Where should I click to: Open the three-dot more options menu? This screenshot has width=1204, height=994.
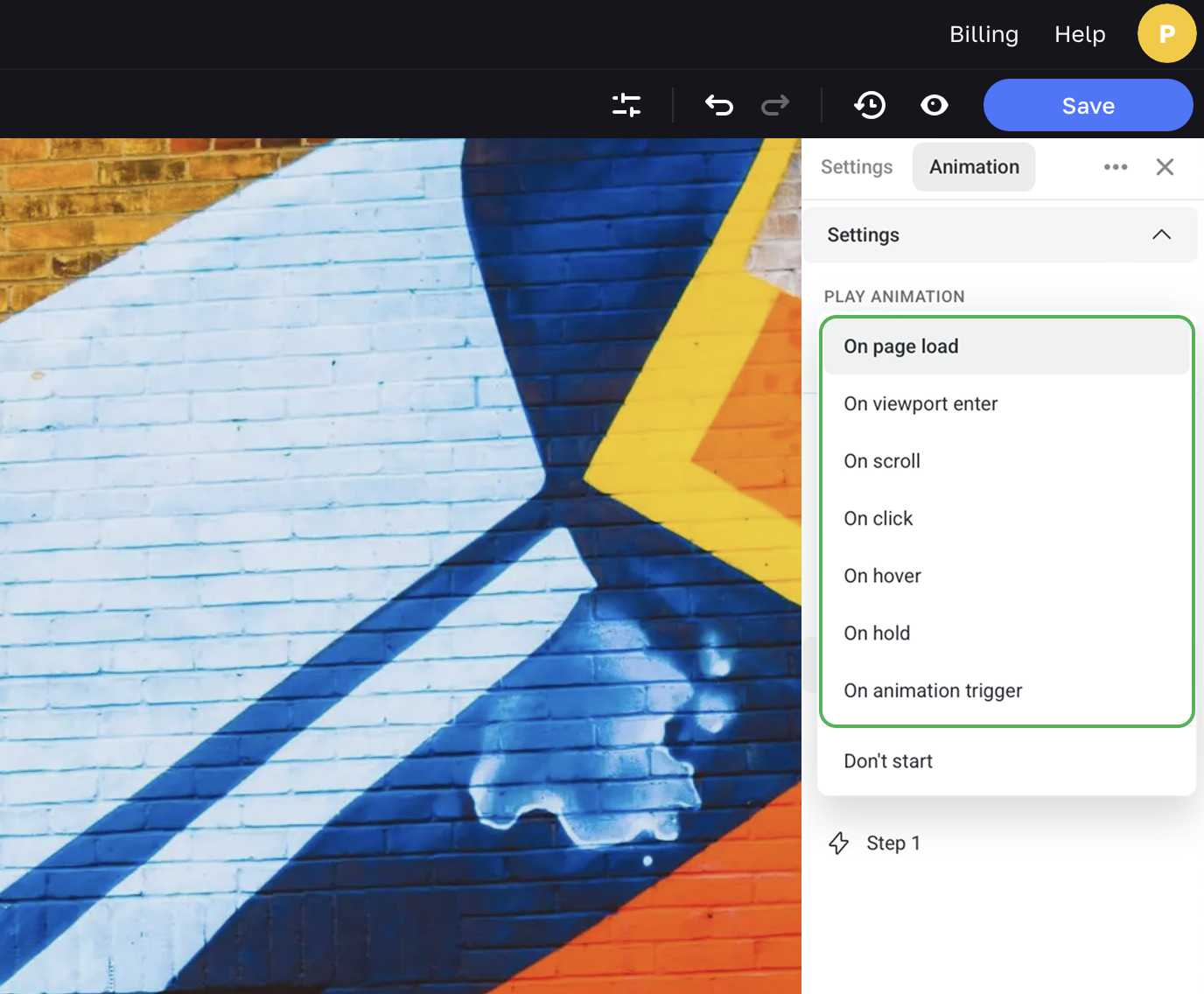coord(1116,167)
